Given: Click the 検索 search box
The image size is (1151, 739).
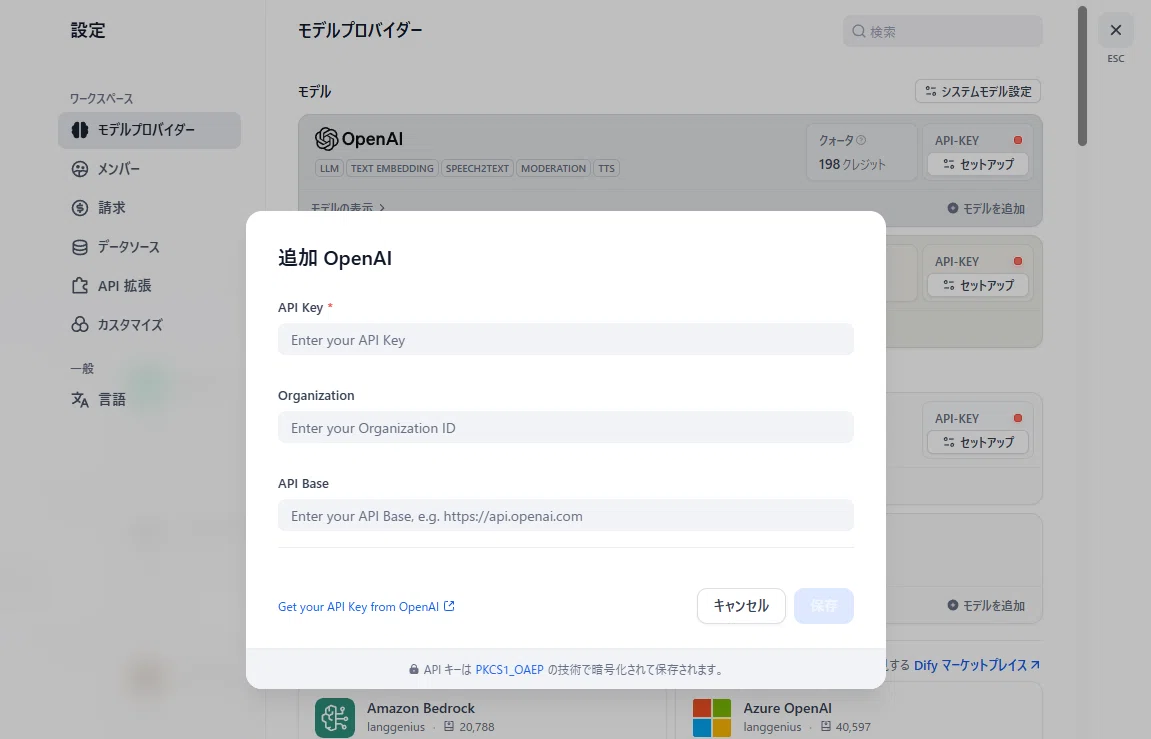Looking at the screenshot, I should click(943, 32).
